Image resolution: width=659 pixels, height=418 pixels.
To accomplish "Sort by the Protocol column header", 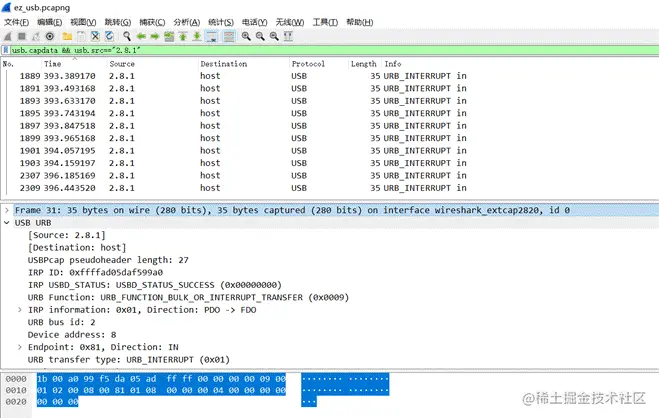I will [319, 64].
